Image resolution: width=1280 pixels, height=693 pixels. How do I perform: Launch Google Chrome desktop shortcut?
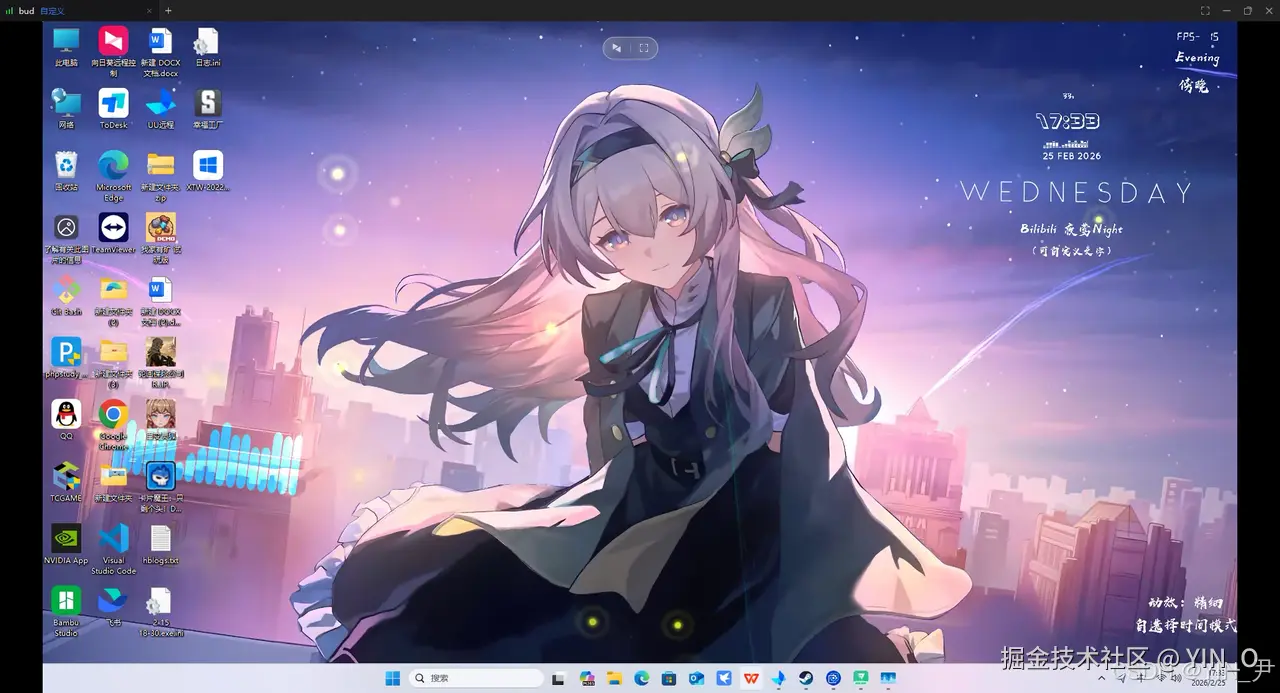tap(113, 413)
